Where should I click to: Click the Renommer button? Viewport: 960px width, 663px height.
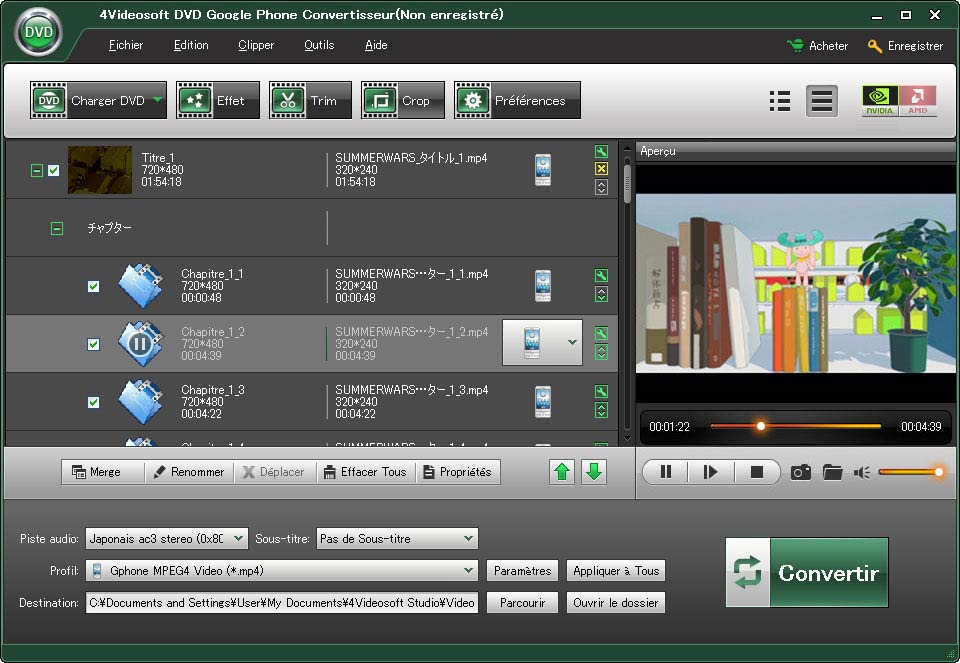coord(189,472)
